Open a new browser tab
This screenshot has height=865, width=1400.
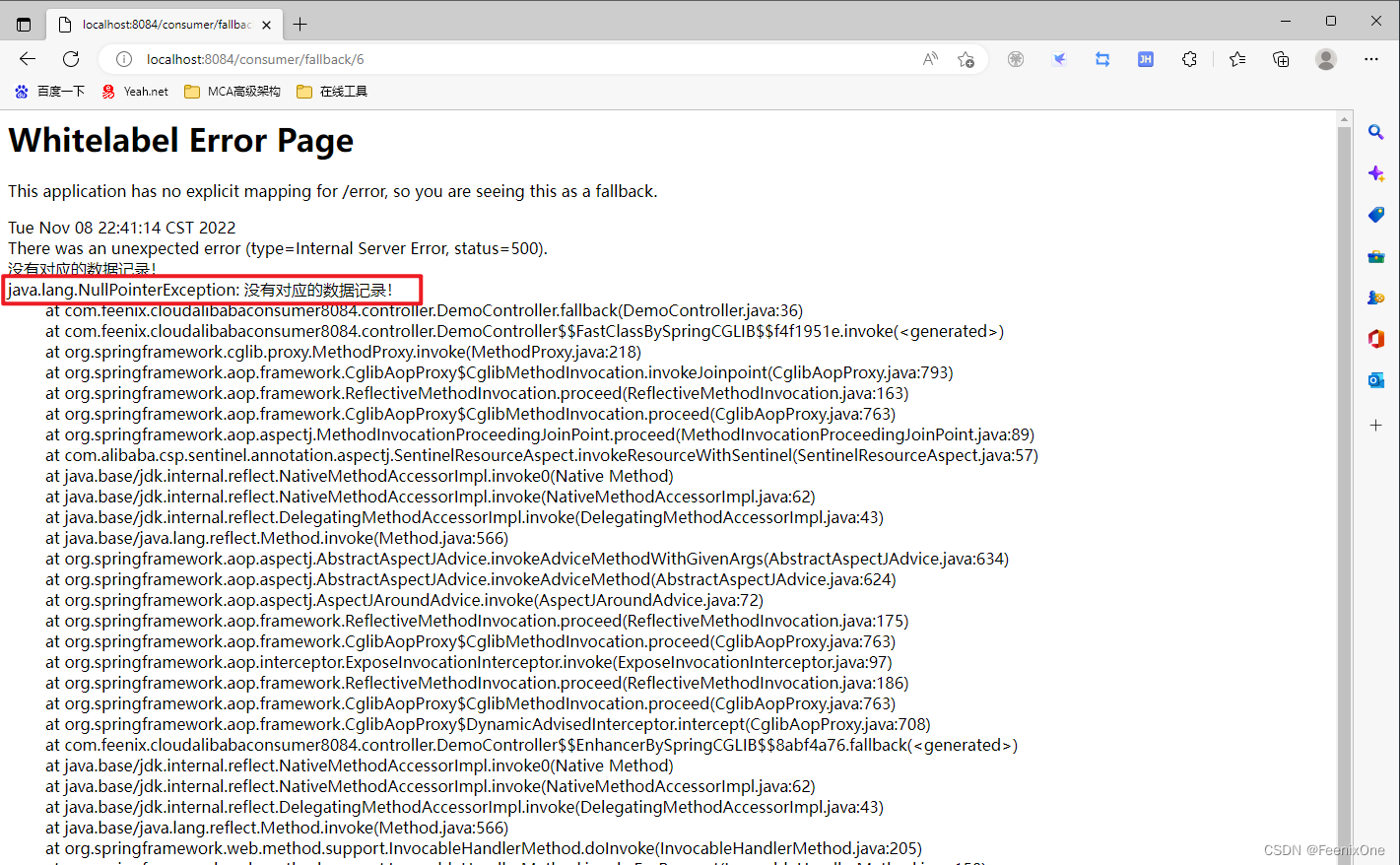pyautogui.click(x=300, y=24)
